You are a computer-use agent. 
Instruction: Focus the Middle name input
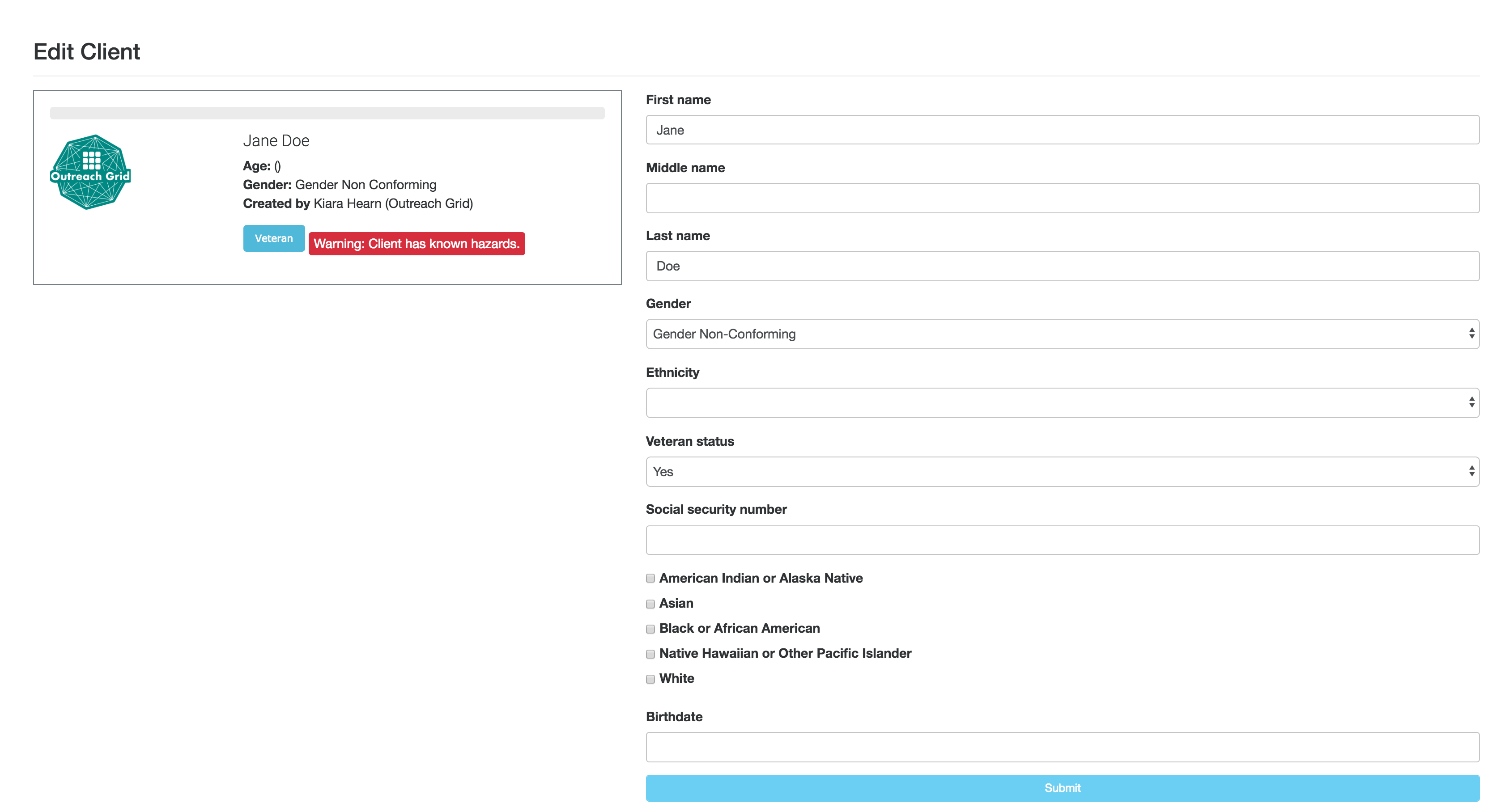1062,198
